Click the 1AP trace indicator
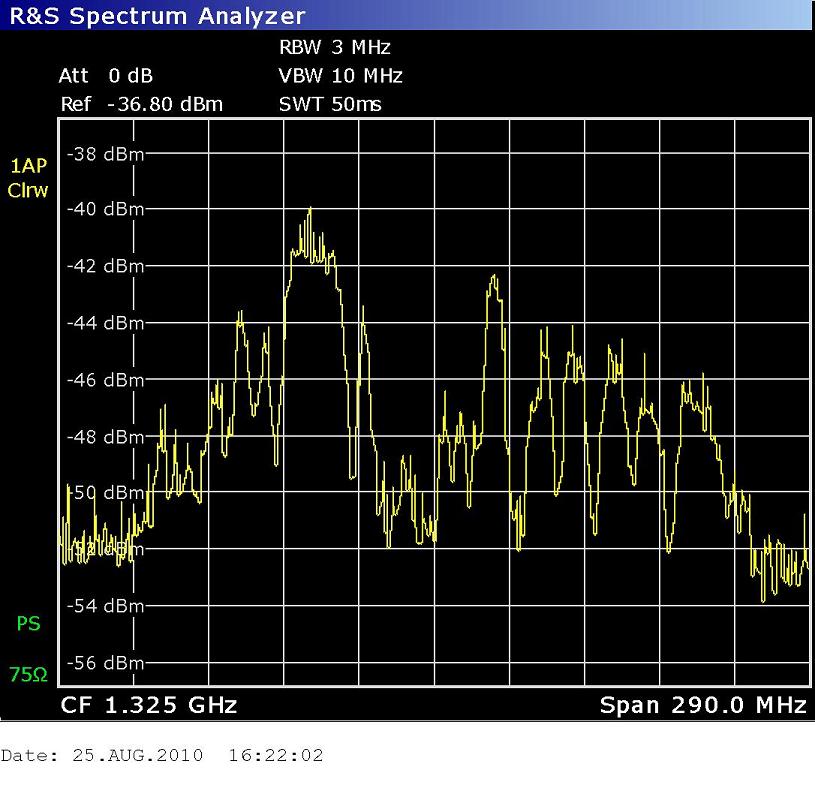 tap(28, 167)
